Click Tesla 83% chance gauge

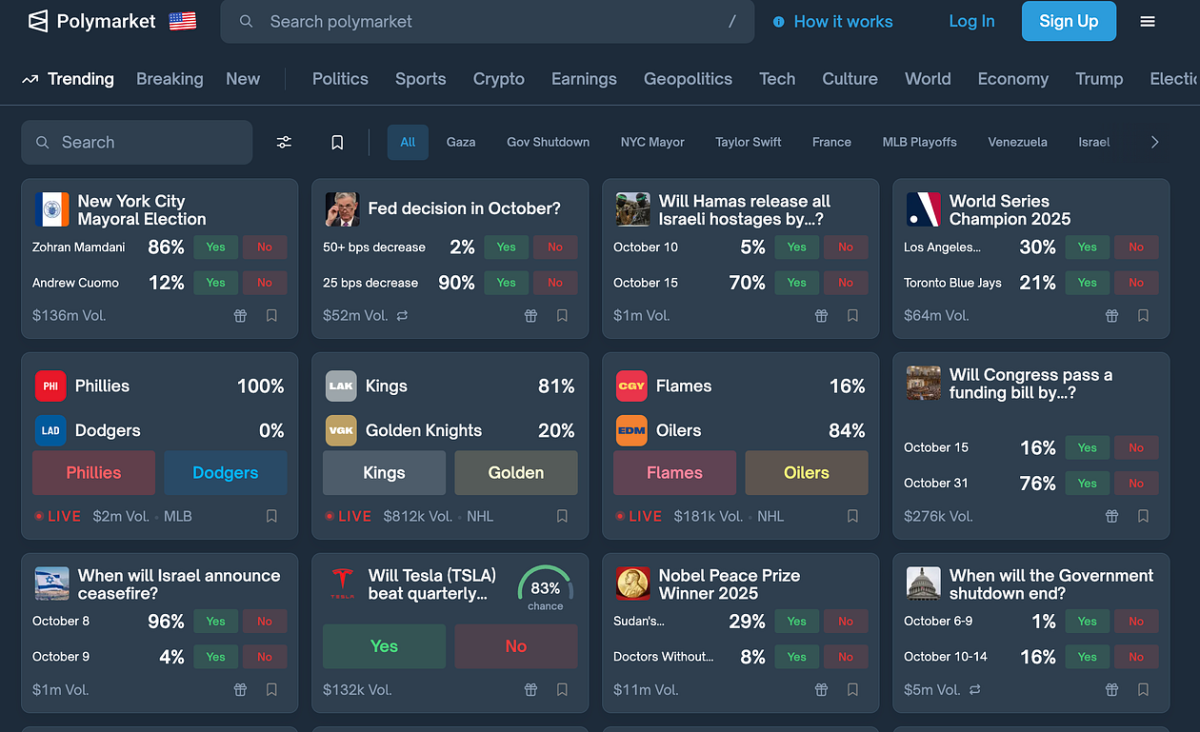tap(545, 590)
